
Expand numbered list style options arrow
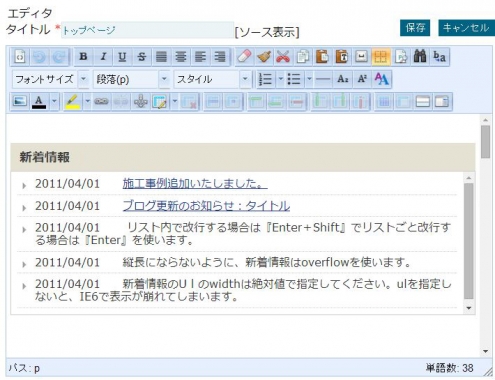[x=281, y=79]
